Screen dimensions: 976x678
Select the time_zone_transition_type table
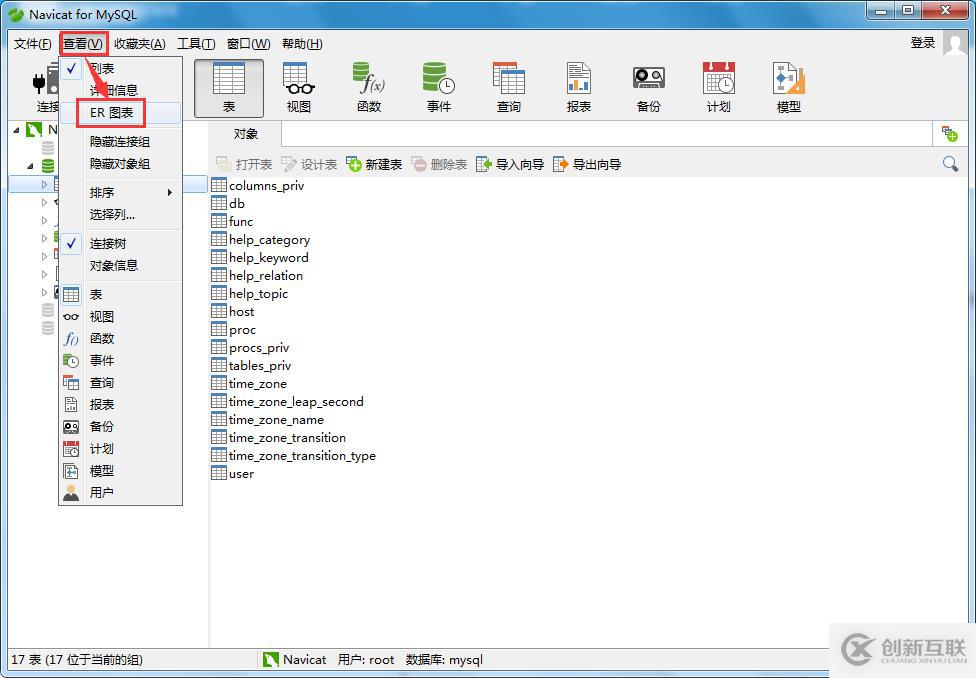click(294, 456)
